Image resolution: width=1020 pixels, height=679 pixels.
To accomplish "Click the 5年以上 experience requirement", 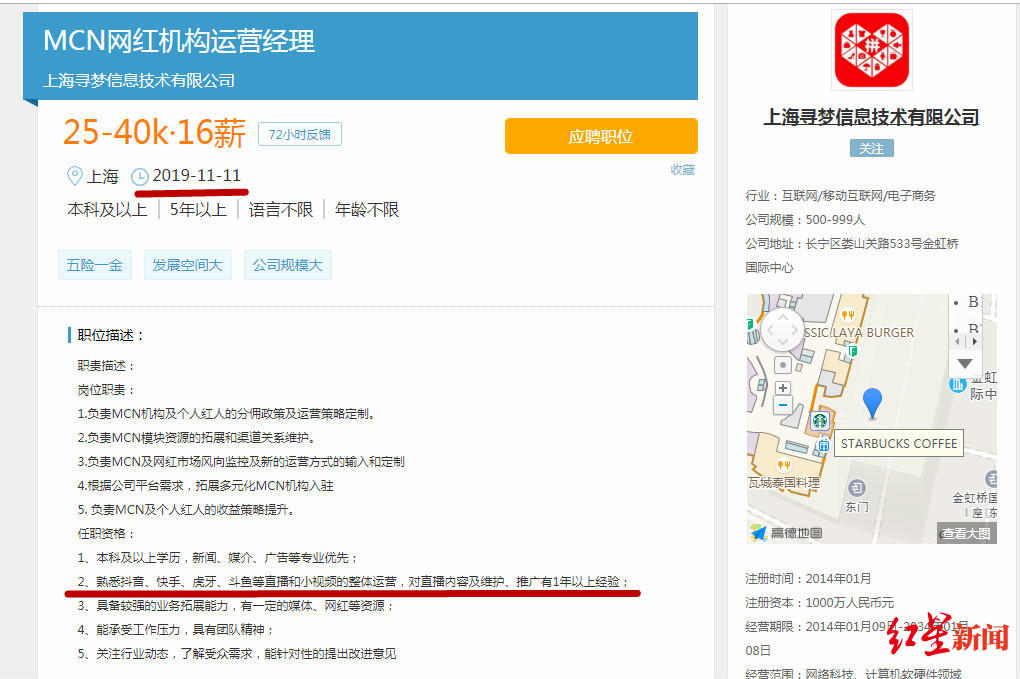I will (x=198, y=210).
